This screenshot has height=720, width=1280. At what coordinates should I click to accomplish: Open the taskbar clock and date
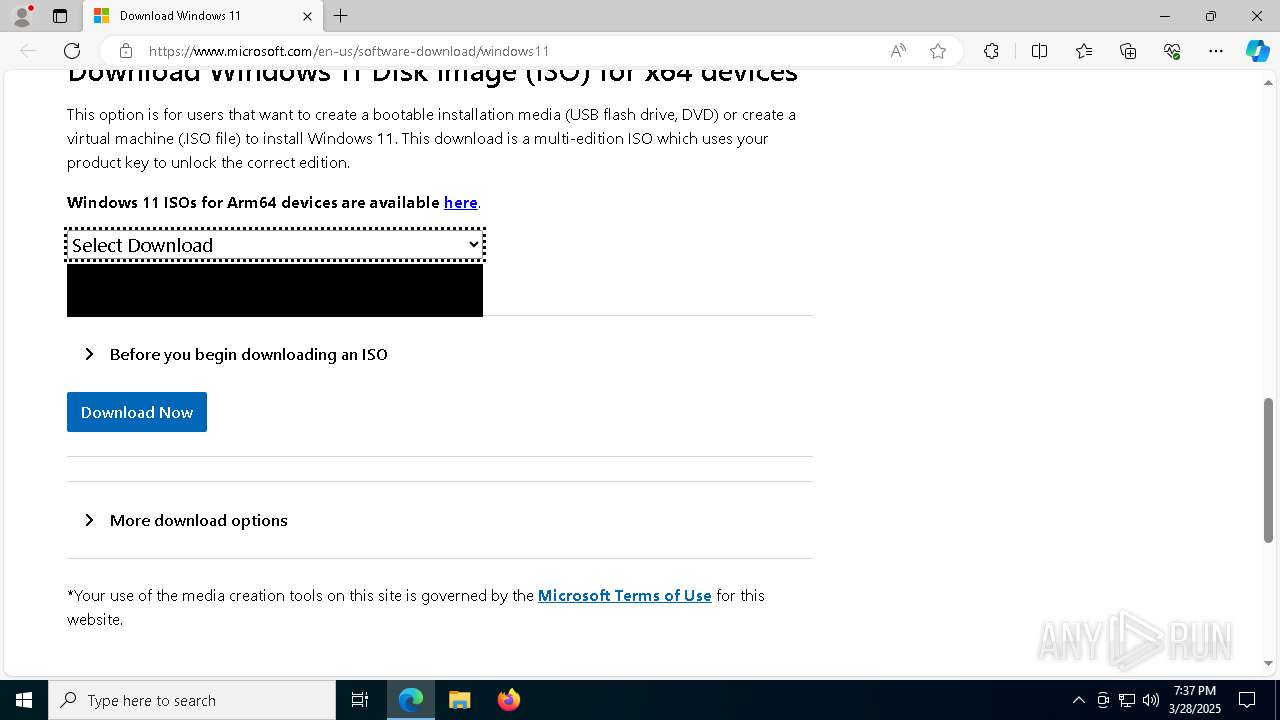[1195, 700]
